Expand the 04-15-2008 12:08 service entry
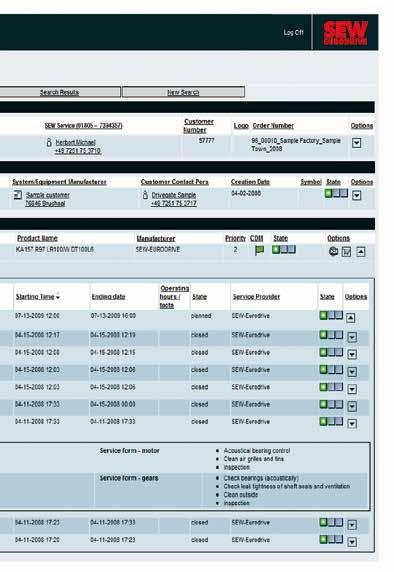The width and height of the screenshot is (394, 572). [352, 354]
